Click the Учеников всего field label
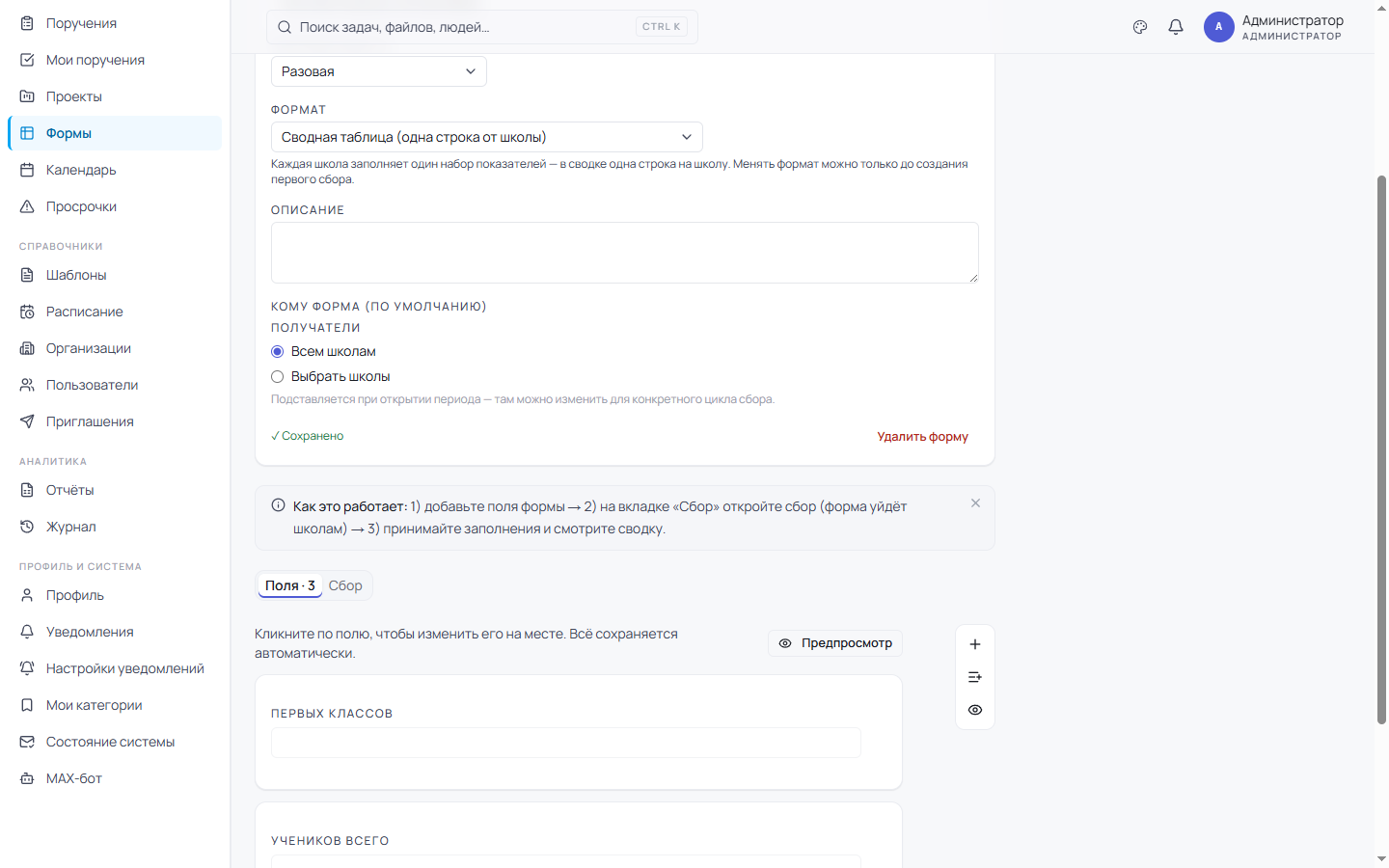 coord(330,841)
